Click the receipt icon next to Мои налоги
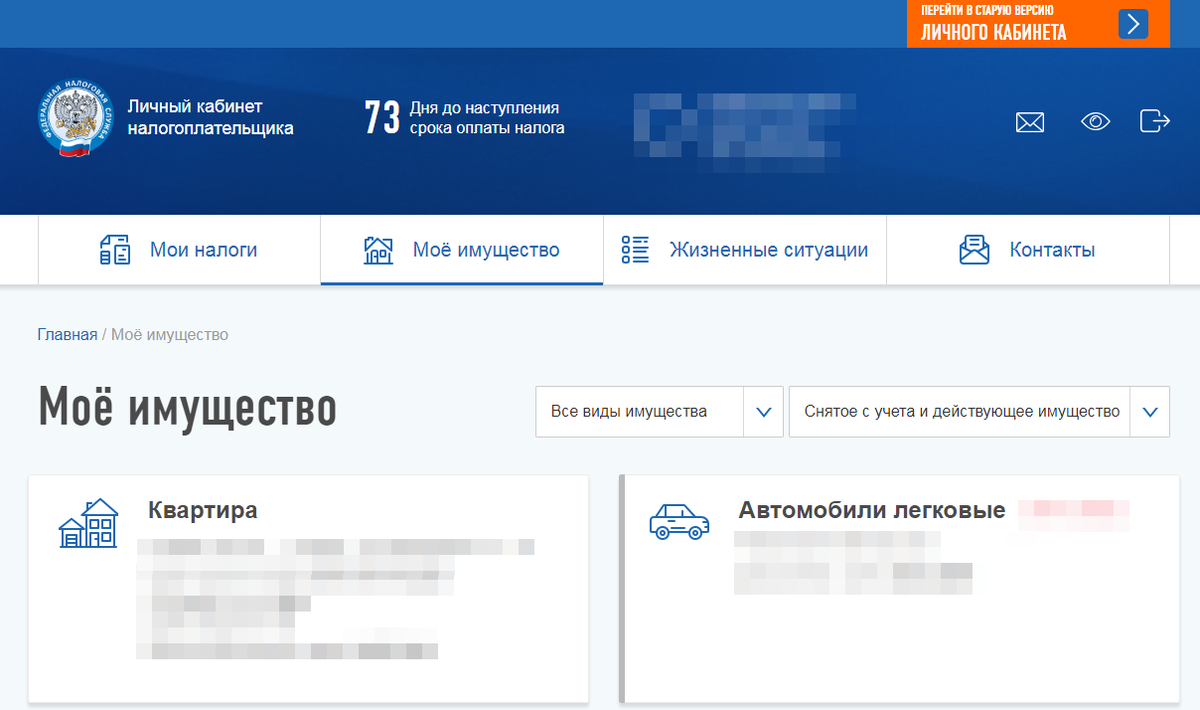This screenshot has width=1200, height=710. [117, 249]
